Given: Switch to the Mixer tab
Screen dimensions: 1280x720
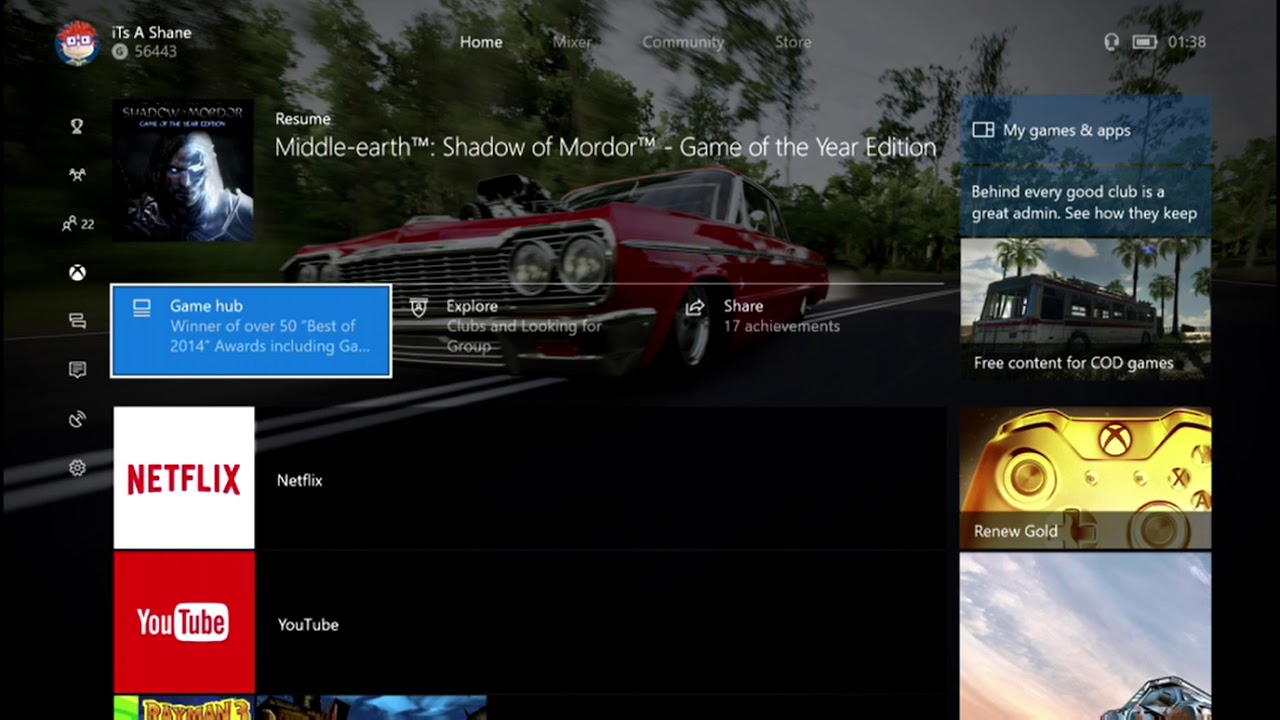Looking at the screenshot, I should pos(572,42).
